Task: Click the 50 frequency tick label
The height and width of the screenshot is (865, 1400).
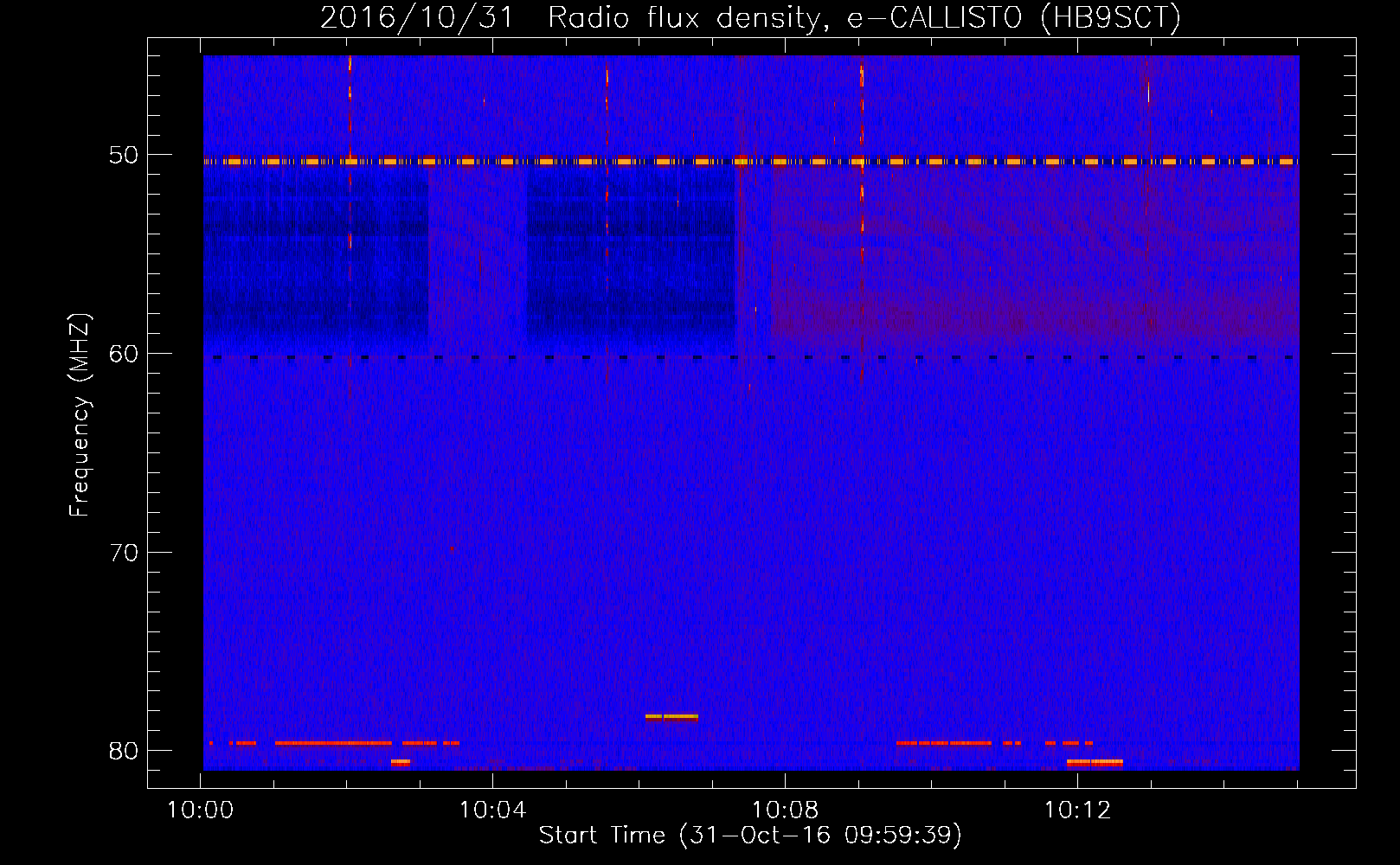Action: click(124, 155)
